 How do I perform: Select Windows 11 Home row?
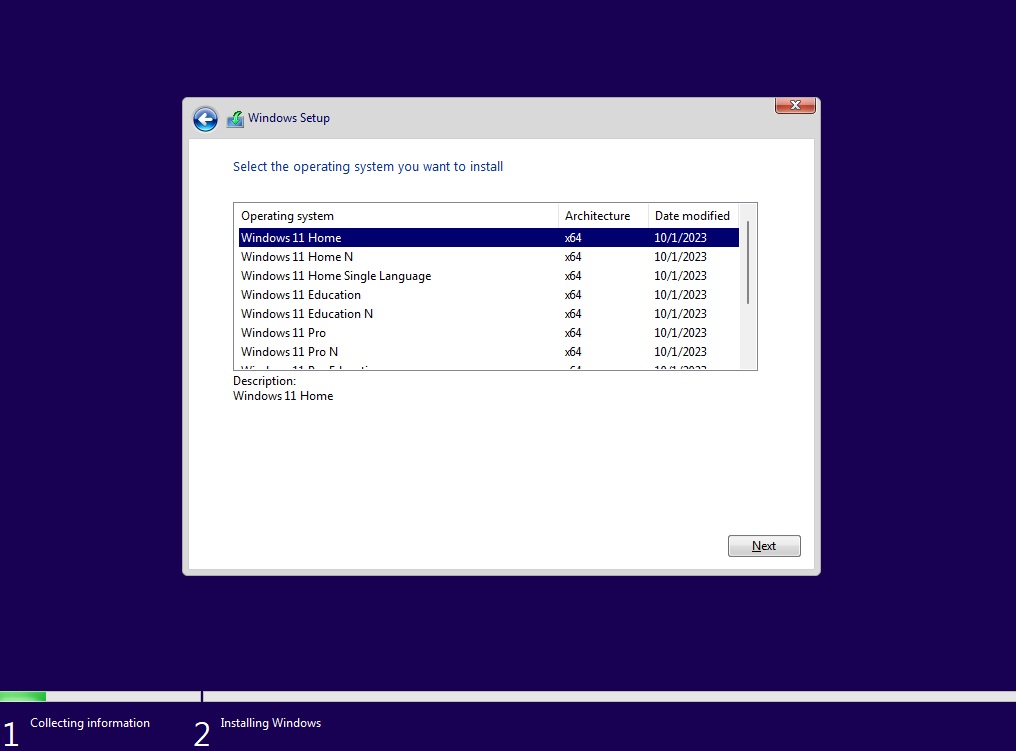pos(489,238)
